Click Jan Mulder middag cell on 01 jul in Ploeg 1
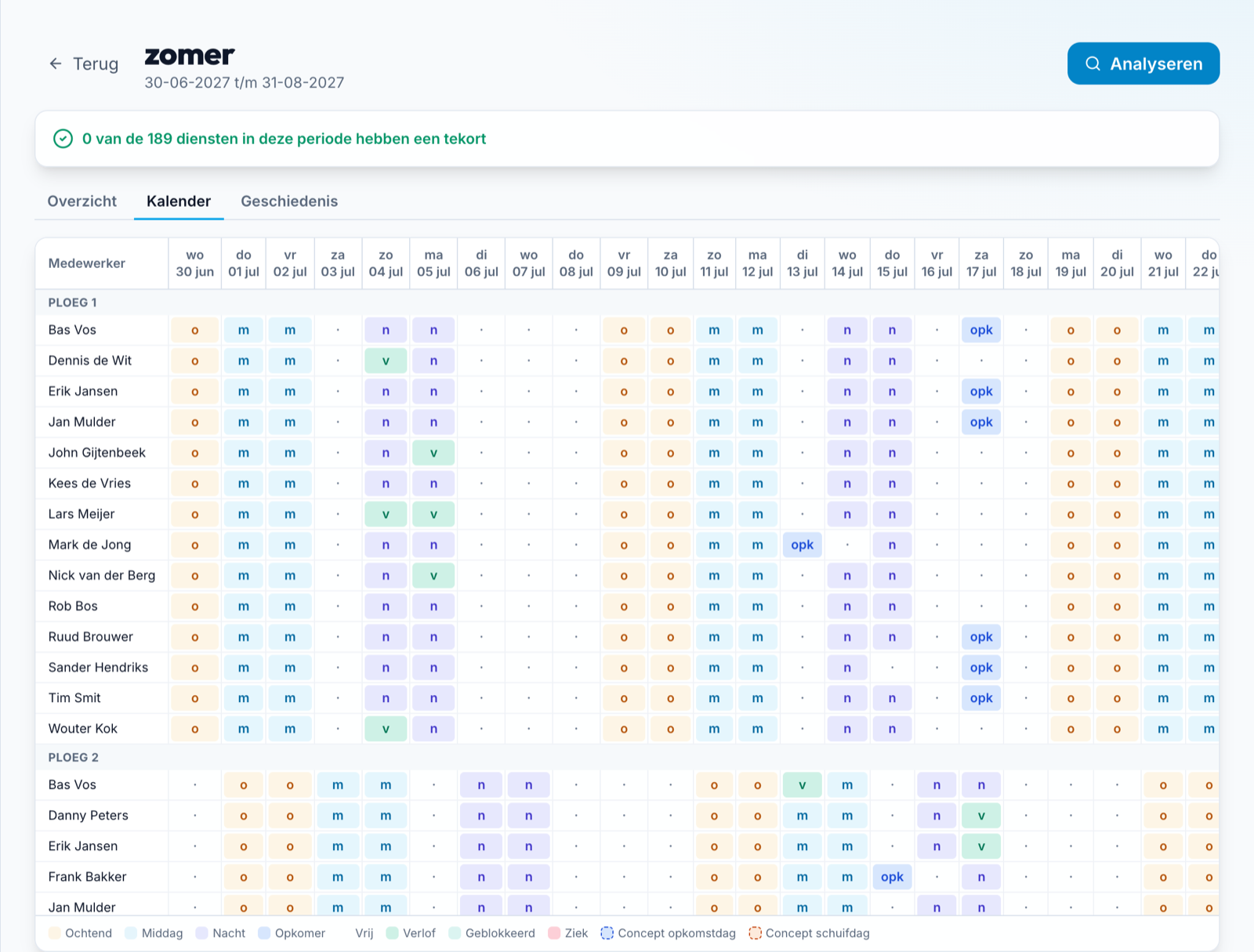The width and height of the screenshot is (1254, 952). point(244,422)
